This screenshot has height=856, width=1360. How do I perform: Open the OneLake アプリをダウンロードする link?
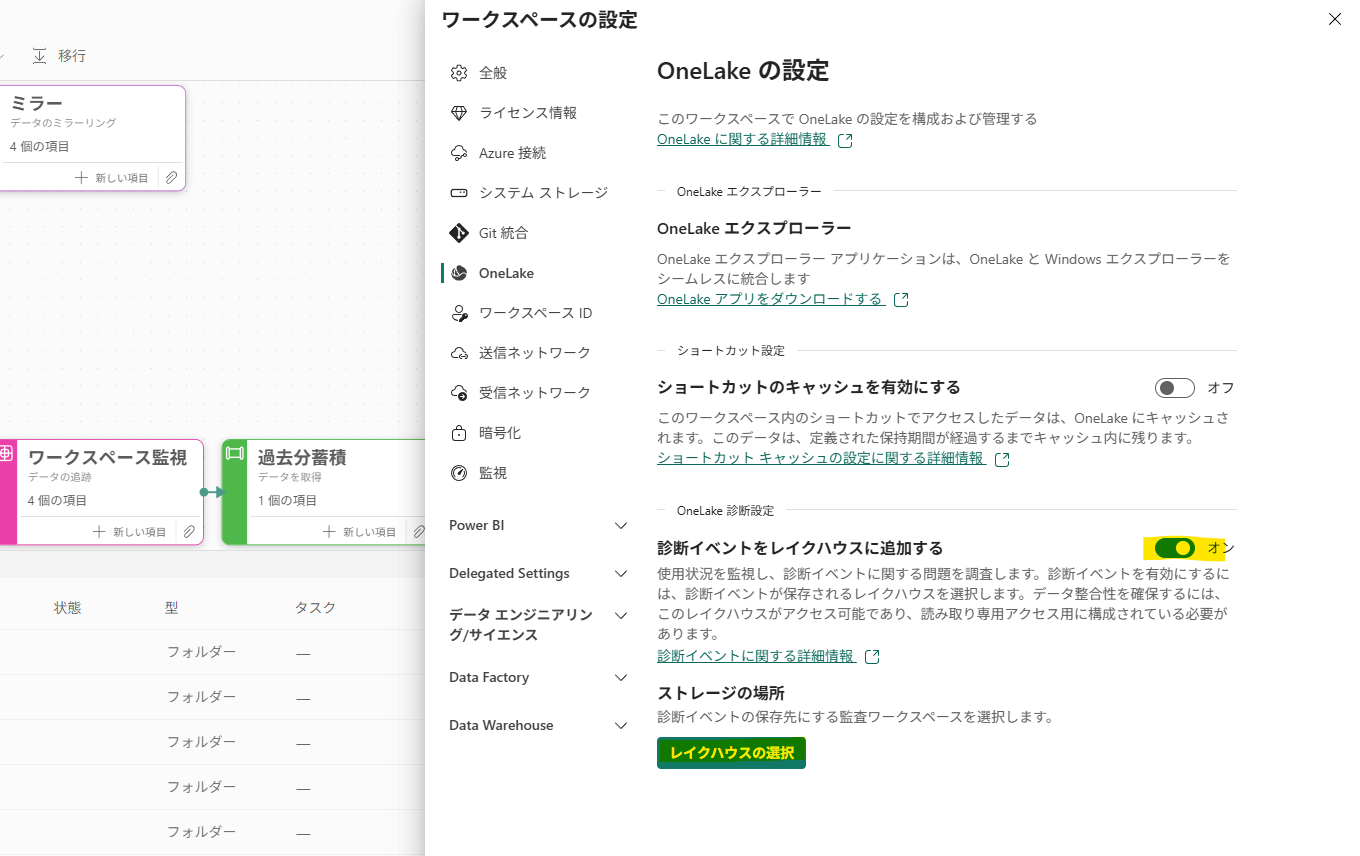[x=771, y=299]
